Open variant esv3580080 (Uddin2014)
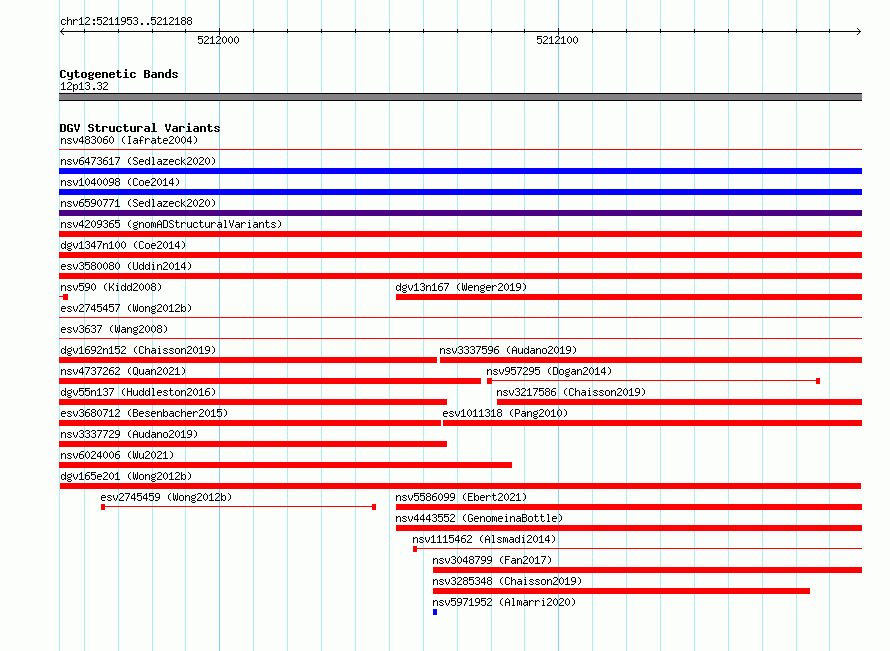This screenshot has width=890, height=651. click(x=126, y=266)
